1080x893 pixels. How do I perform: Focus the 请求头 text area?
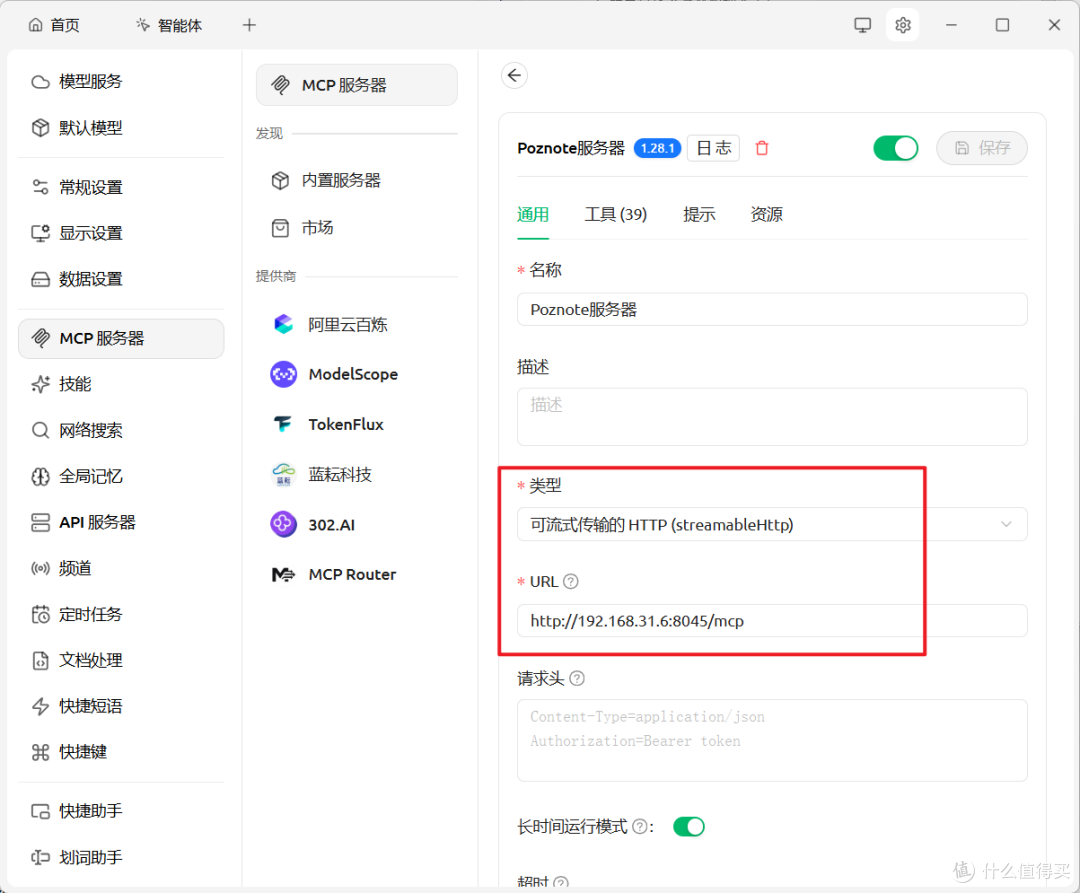(x=772, y=741)
